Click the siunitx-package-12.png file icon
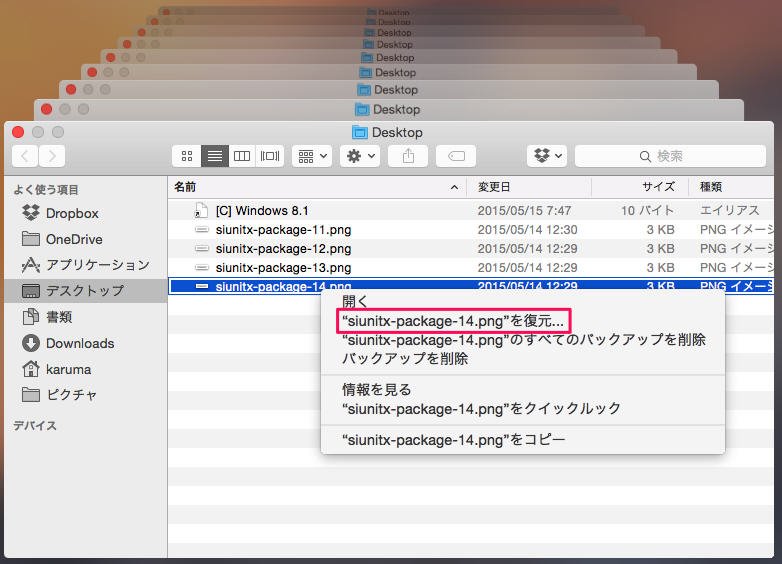The image size is (782, 564). (x=201, y=249)
